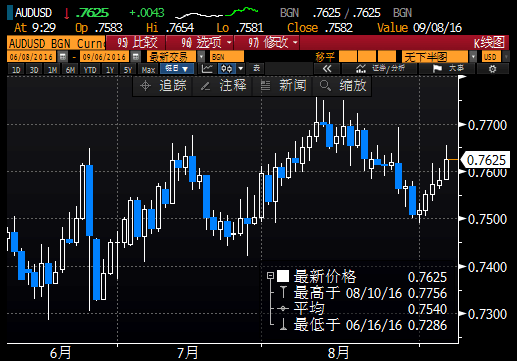Click the 最高于 08/10/16 0.7756 legend row
The height and width of the screenshot is (361, 517).
point(364,293)
